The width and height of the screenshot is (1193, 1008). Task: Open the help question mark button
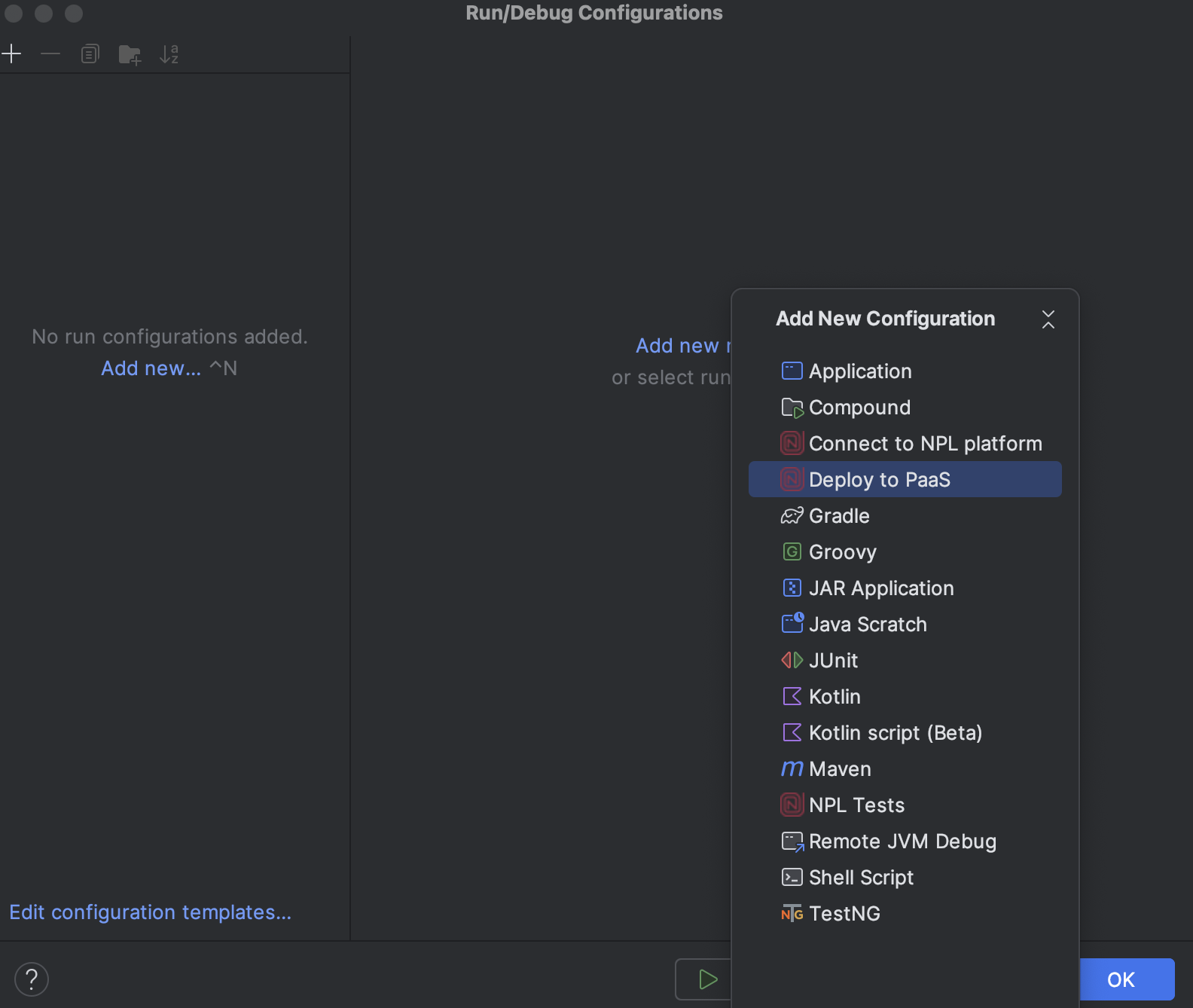tap(32, 979)
